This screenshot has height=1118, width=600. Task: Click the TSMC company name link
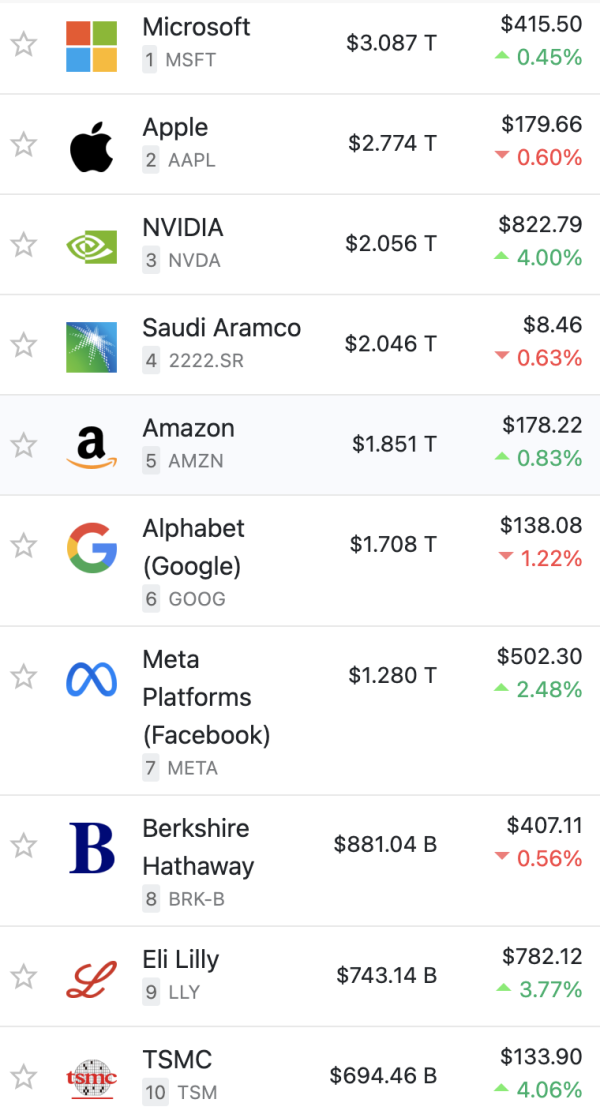177,1060
